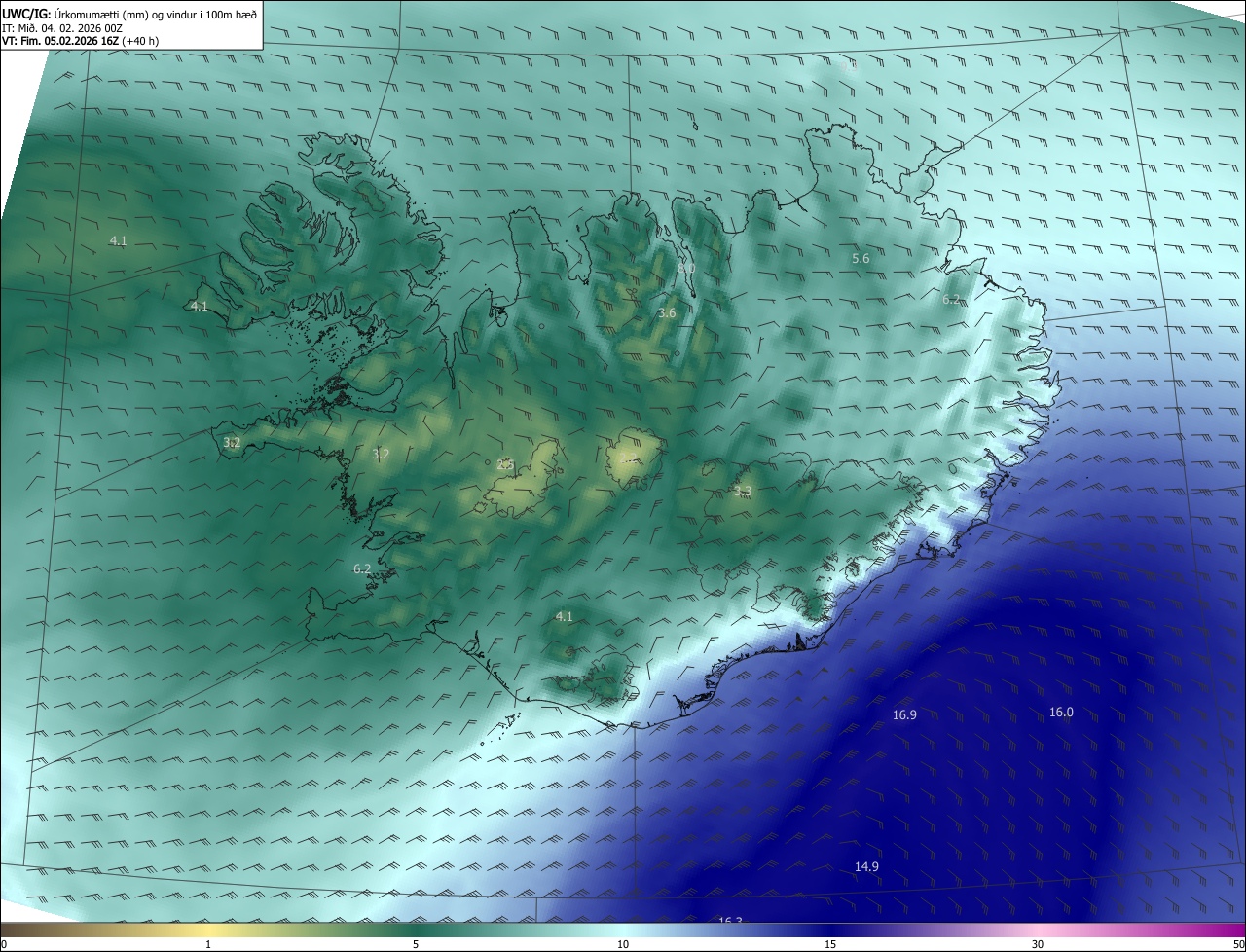The image size is (1246, 952).
Task: Click the 15 label on the colour bar
Action: tap(830, 944)
